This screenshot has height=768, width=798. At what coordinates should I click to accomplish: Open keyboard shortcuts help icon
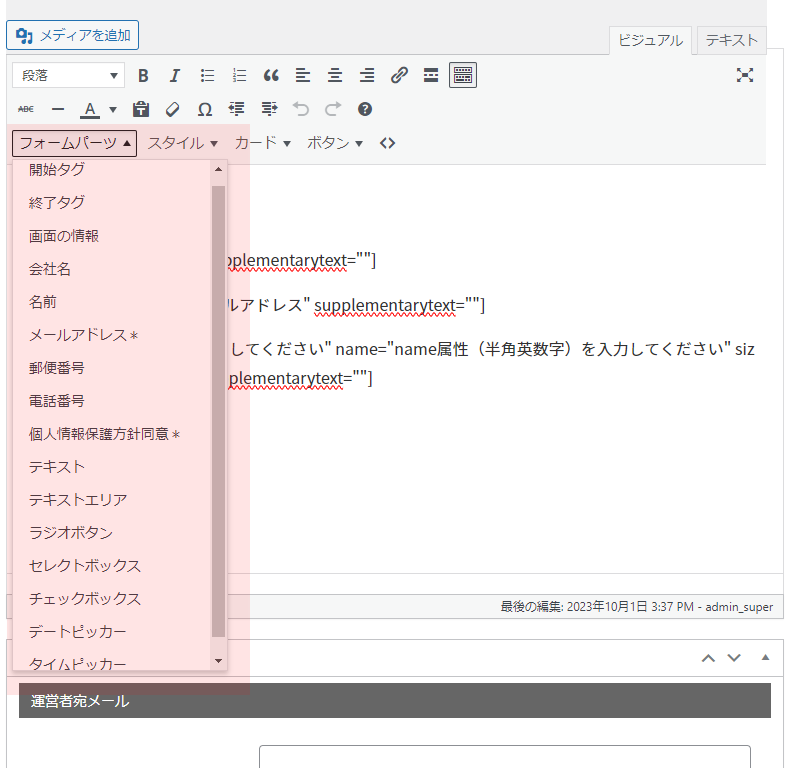click(365, 109)
